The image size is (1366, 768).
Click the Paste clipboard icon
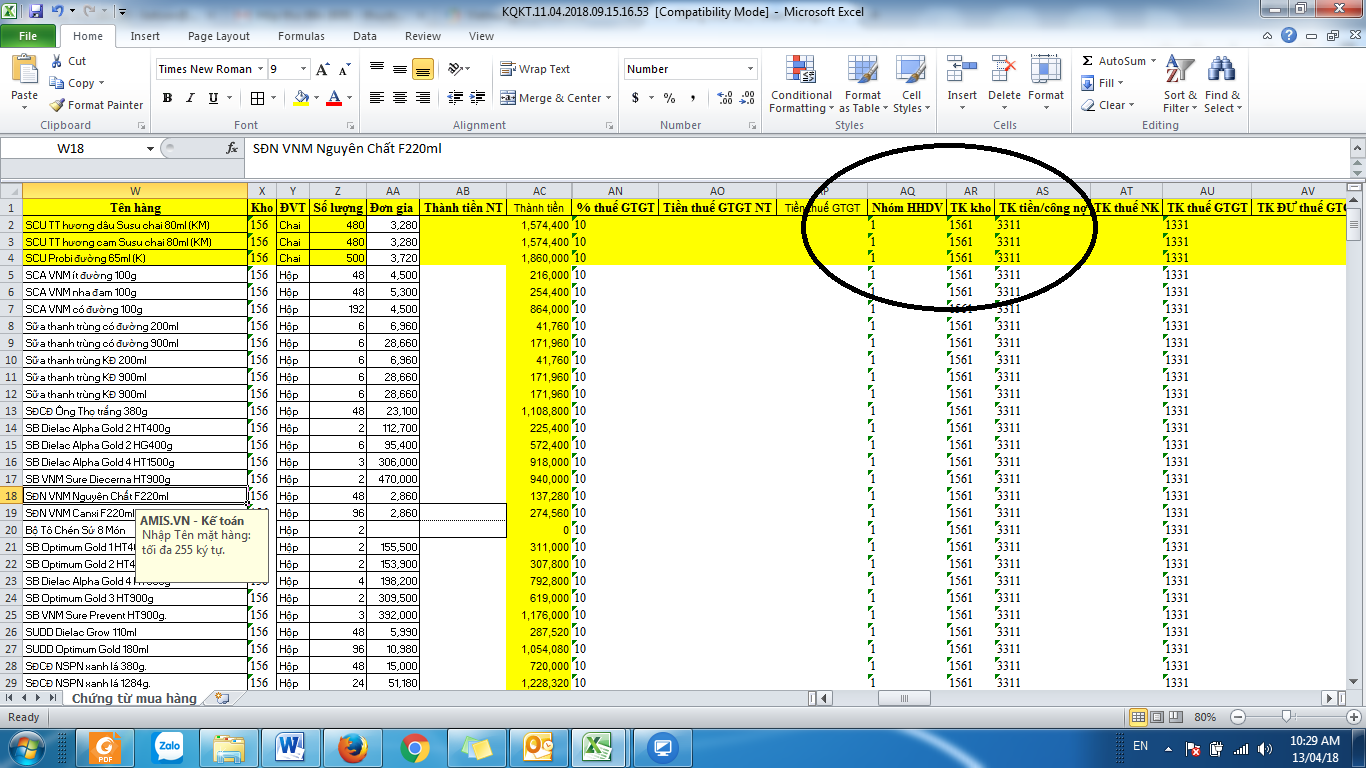click(24, 70)
